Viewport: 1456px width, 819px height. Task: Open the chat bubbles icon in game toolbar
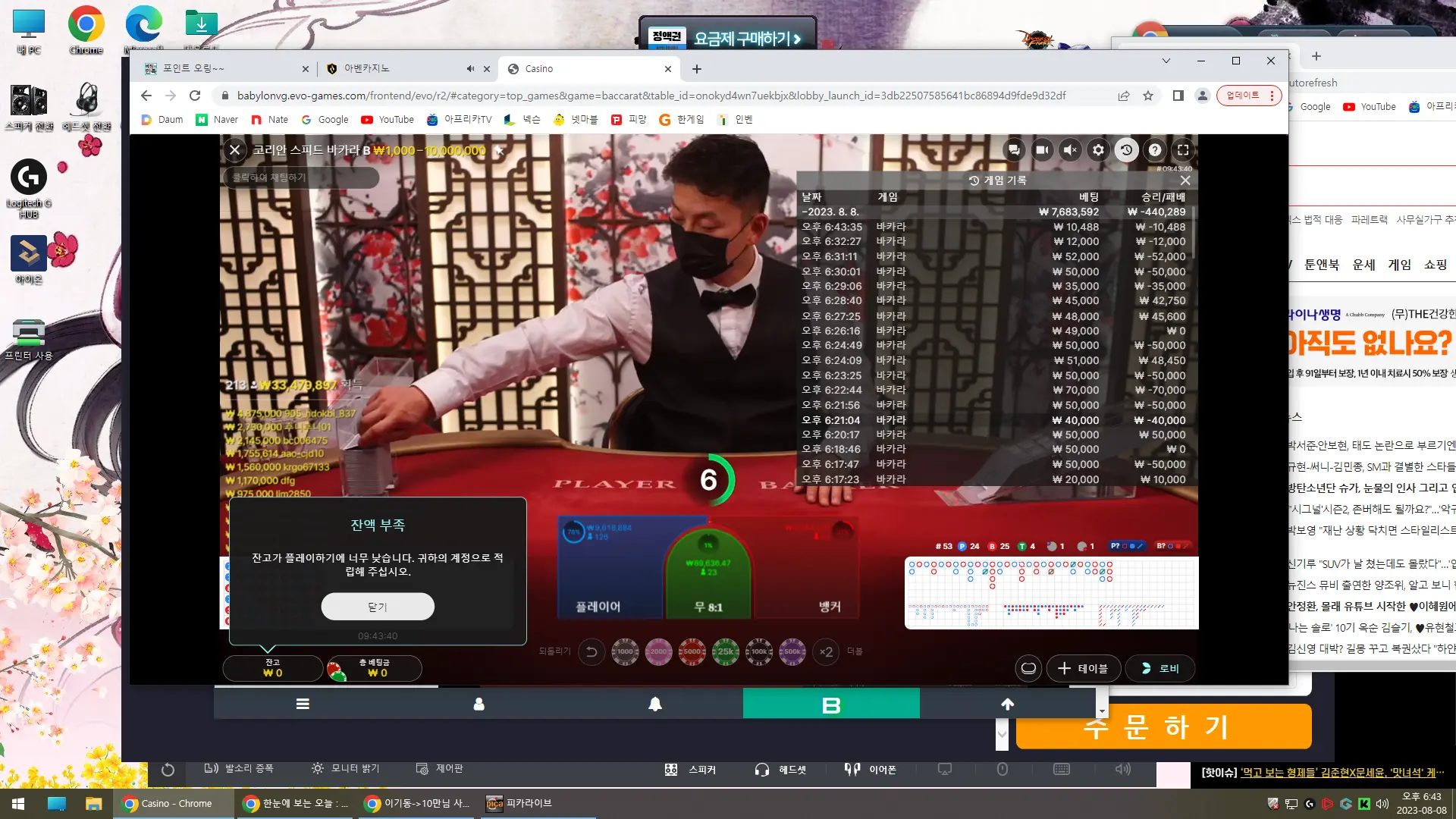coord(1014,150)
